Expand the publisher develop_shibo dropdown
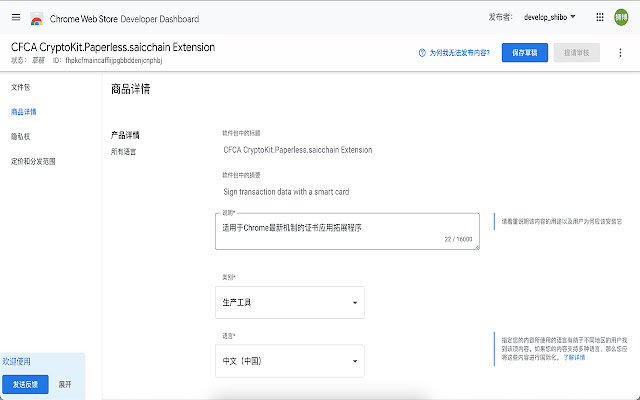The height and width of the screenshot is (400, 640). 549,17
